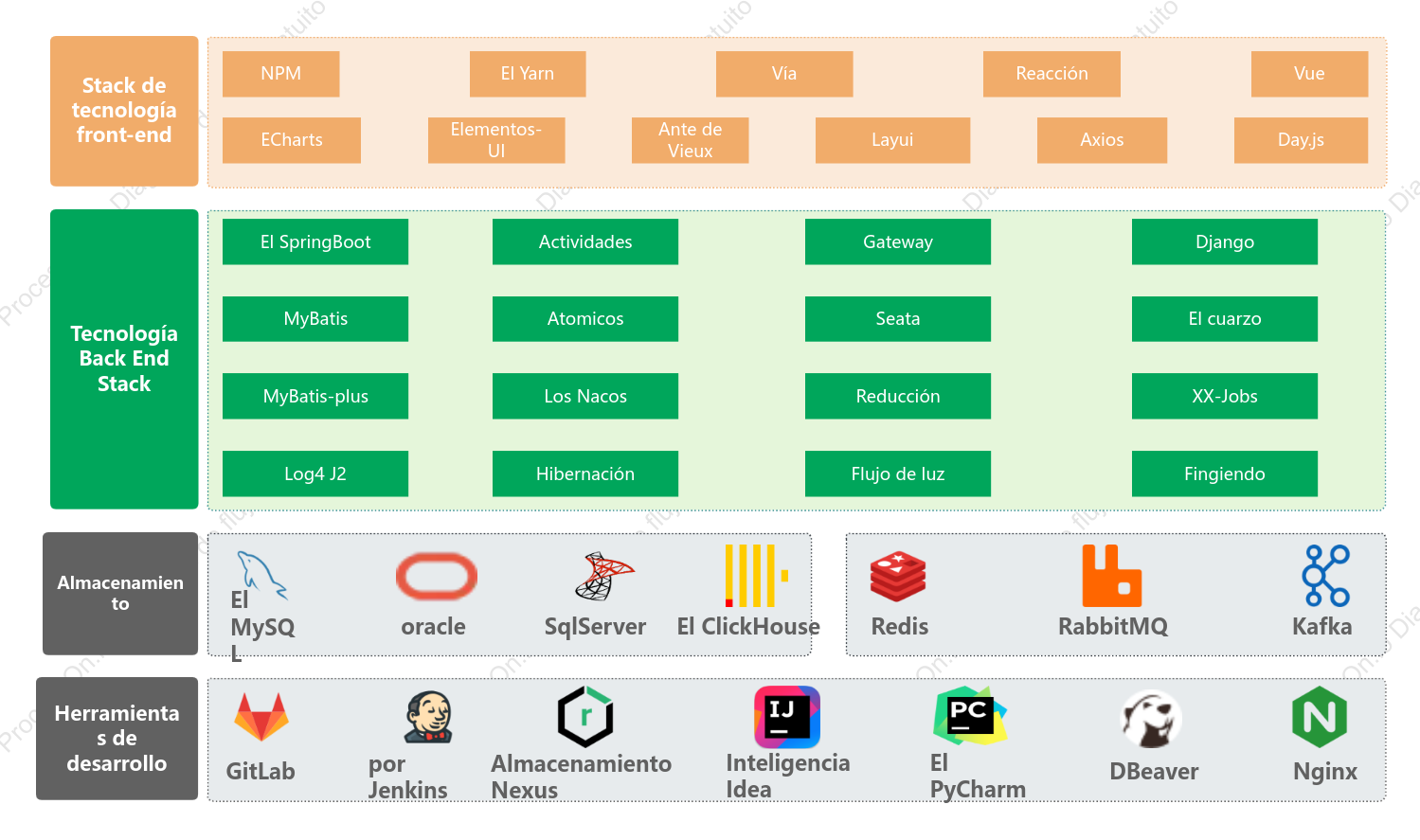This screenshot has height=840, width=1420.
Task: Click the Axios box
Action: tap(1102, 140)
